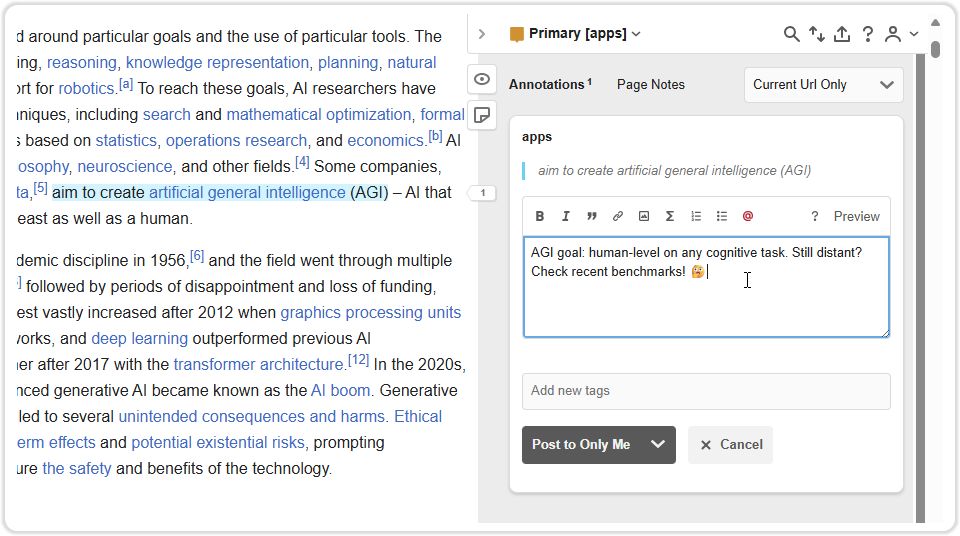Image resolution: width=960 pixels, height=536 pixels.
Task: Toggle Preview mode for the annotation
Action: click(856, 216)
